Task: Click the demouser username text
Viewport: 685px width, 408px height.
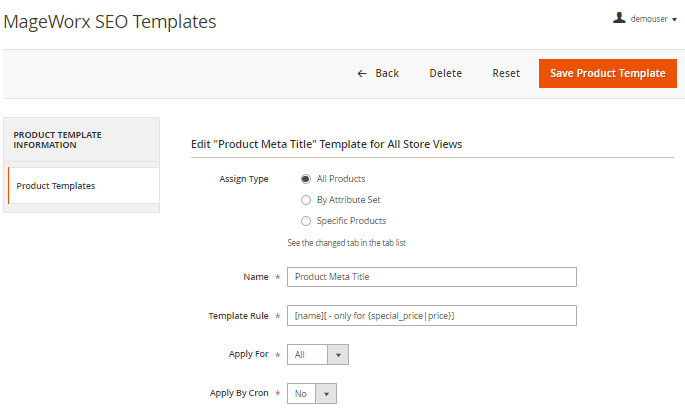Action: pos(648,19)
